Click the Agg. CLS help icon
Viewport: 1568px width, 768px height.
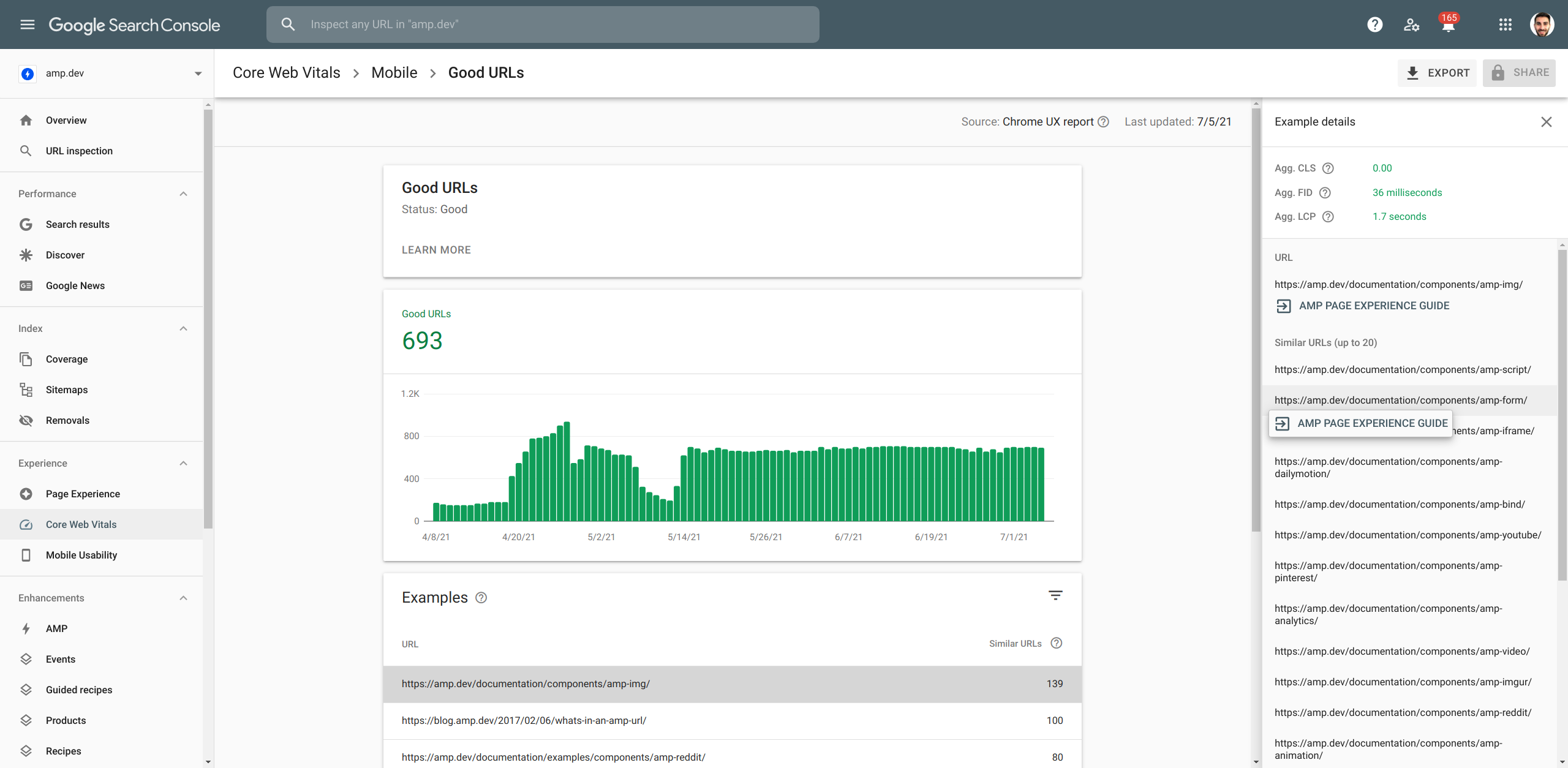(1328, 168)
